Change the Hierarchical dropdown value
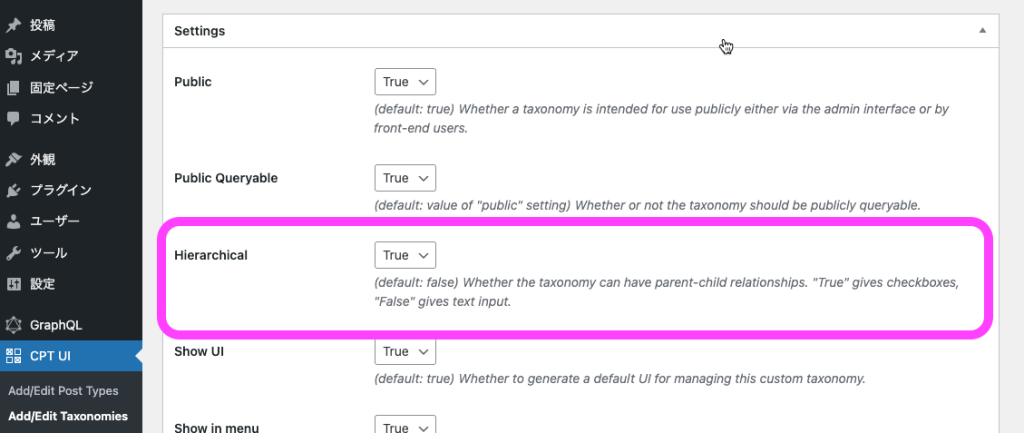 click(405, 255)
